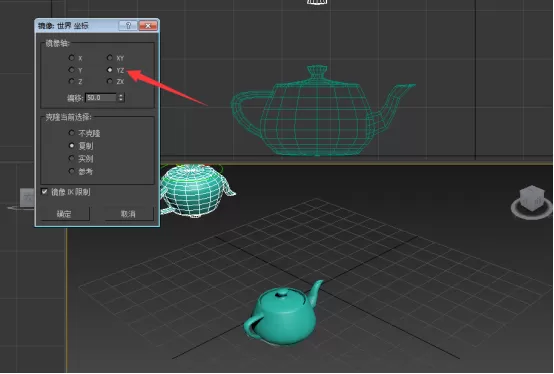
Task: Toggle 镜像 IK 限制 checkbox
Action: 45,192
